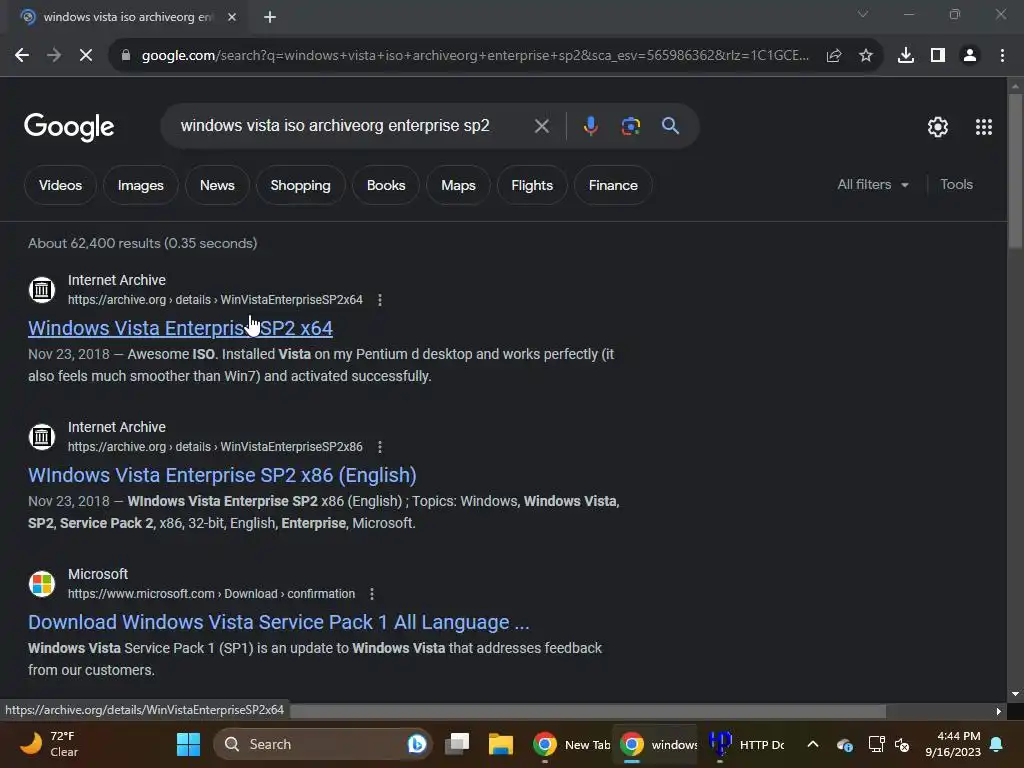Select the Flights filter
The width and height of the screenshot is (1024, 768).
click(x=532, y=185)
